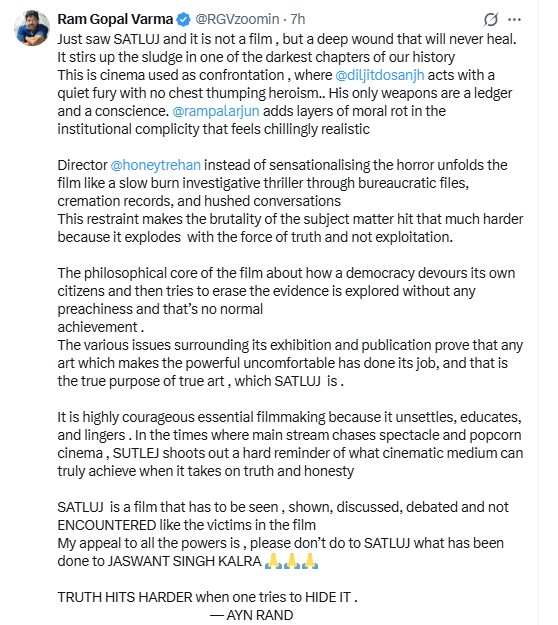The height and width of the screenshot is (625, 558).
Task: Click the middle folded hands emoji
Action: (x=291, y=561)
